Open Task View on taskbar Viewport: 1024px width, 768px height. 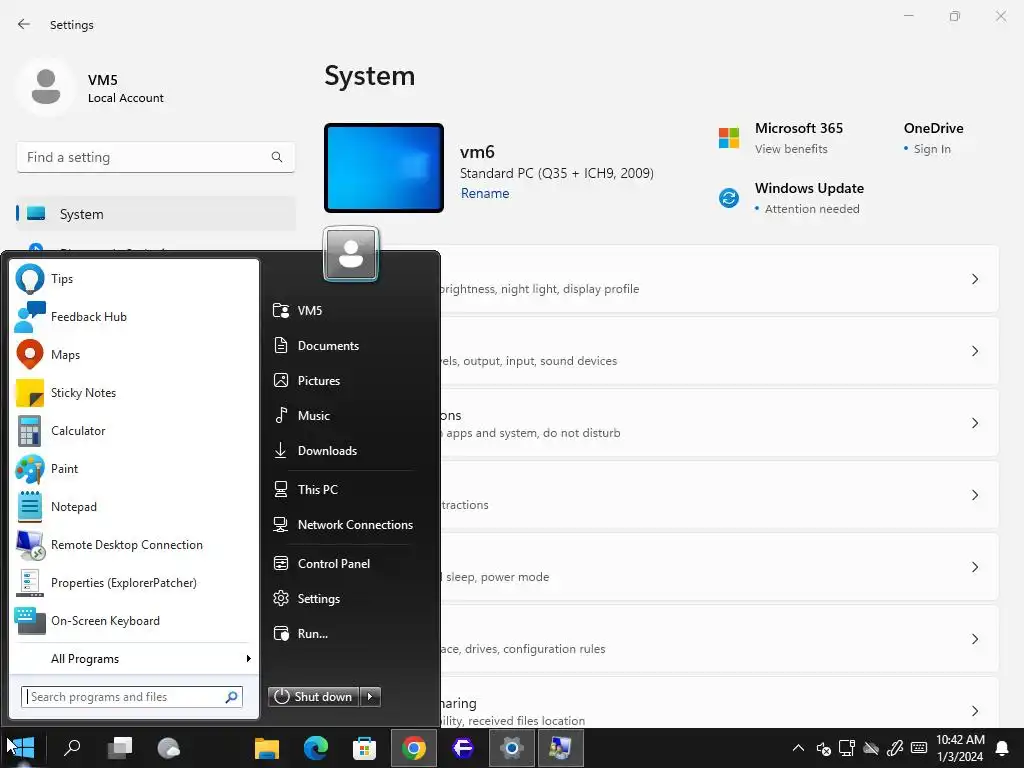tap(120, 748)
